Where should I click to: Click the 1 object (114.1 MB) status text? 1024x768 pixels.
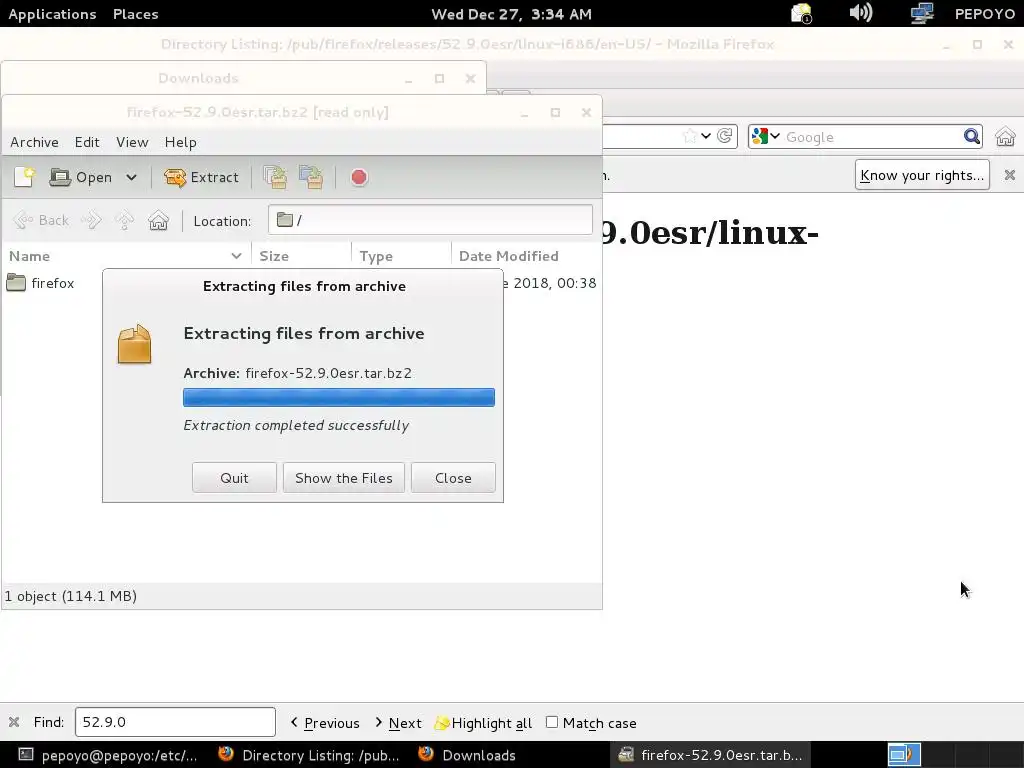(x=71, y=596)
